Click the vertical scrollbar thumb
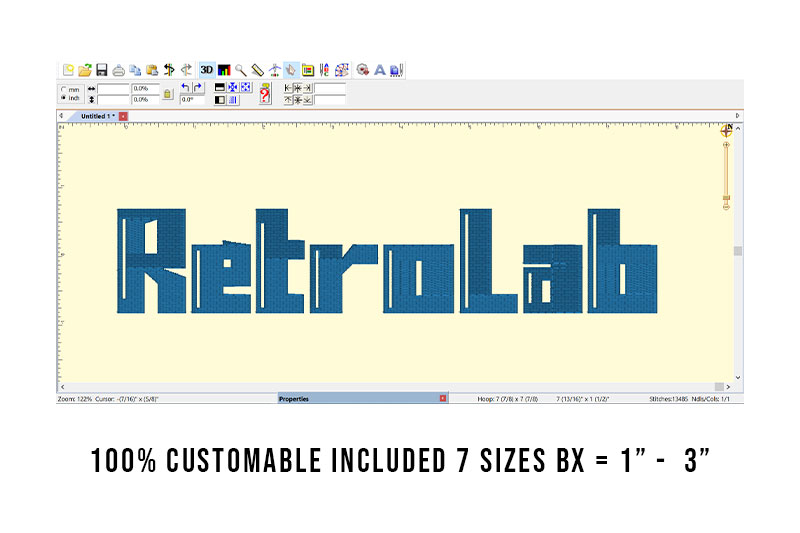The height and width of the screenshot is (533, 800). (x=738, y=251)
